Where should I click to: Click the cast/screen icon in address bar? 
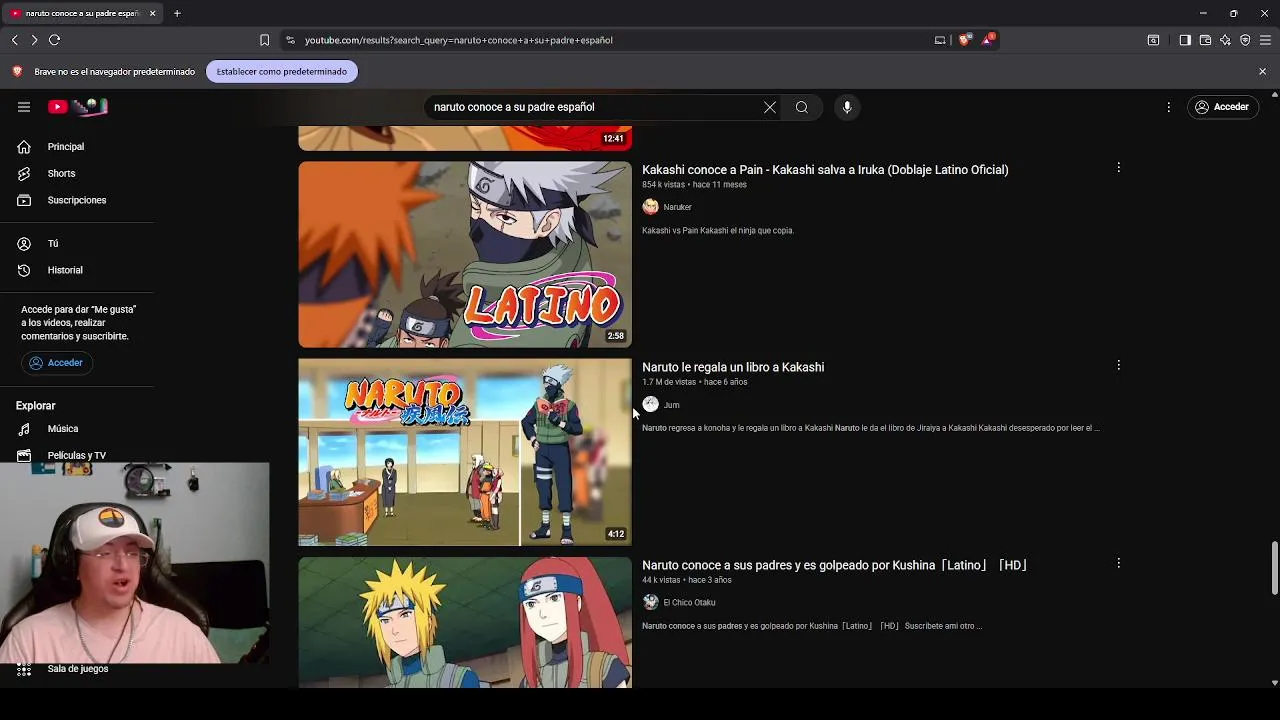pyautogui.click(x=940, y=40)
